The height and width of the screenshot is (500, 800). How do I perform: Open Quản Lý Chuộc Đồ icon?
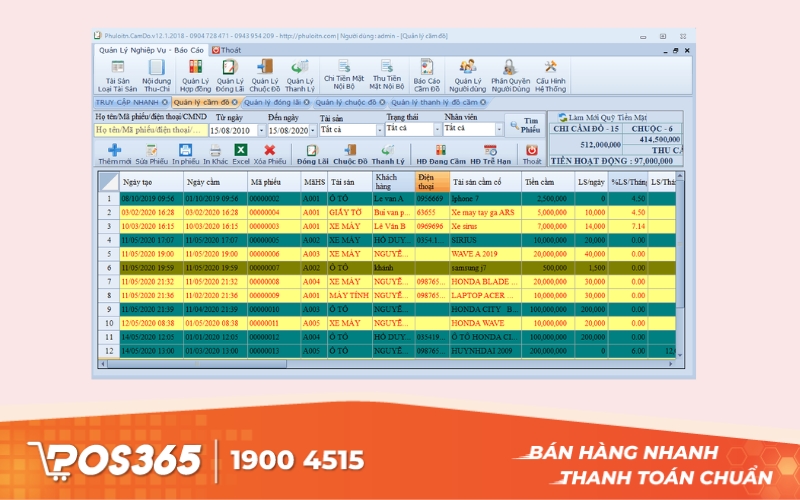(264, 76)
